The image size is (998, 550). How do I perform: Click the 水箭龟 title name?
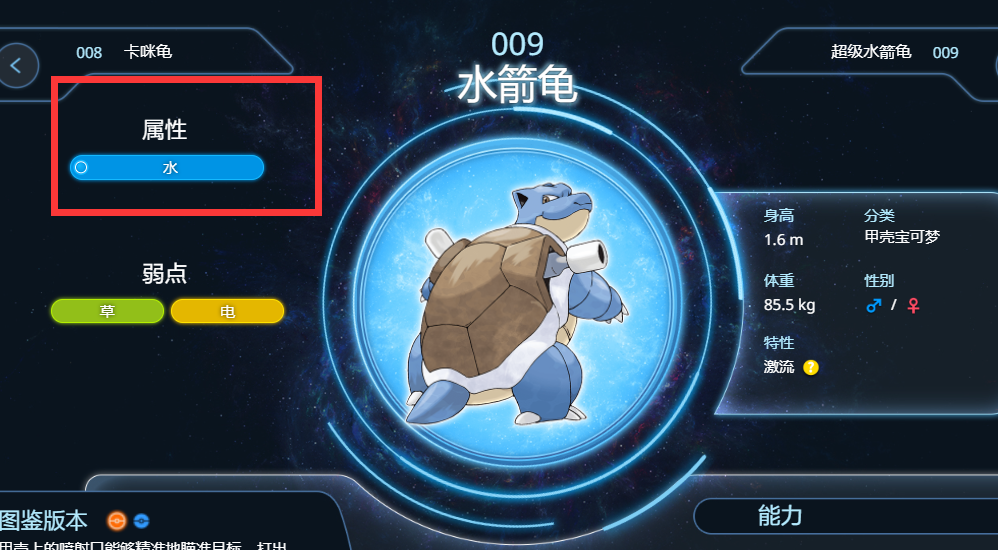point(517,87)
